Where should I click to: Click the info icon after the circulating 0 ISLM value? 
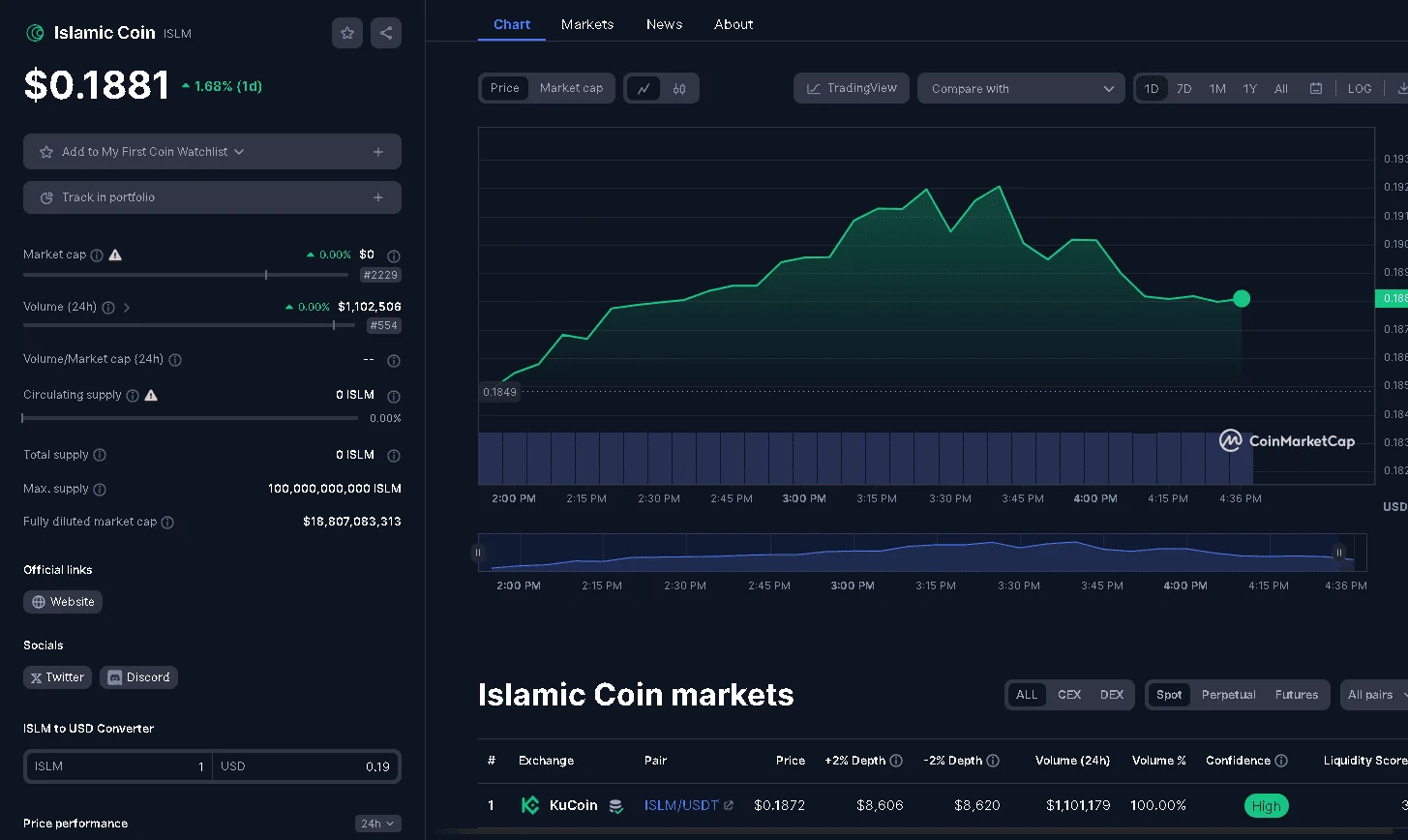click(394, 396)
